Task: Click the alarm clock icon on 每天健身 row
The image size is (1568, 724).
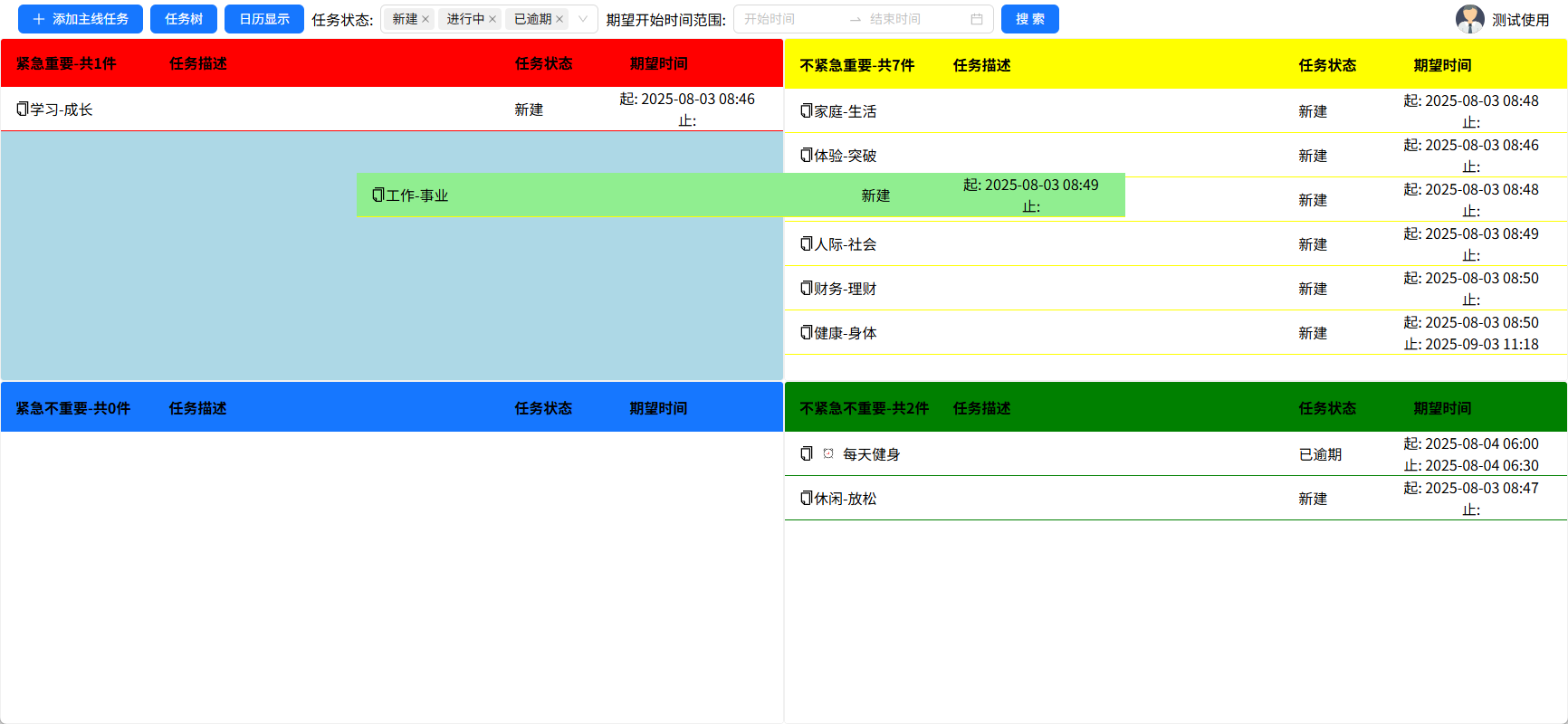Action: click(828, 453)
